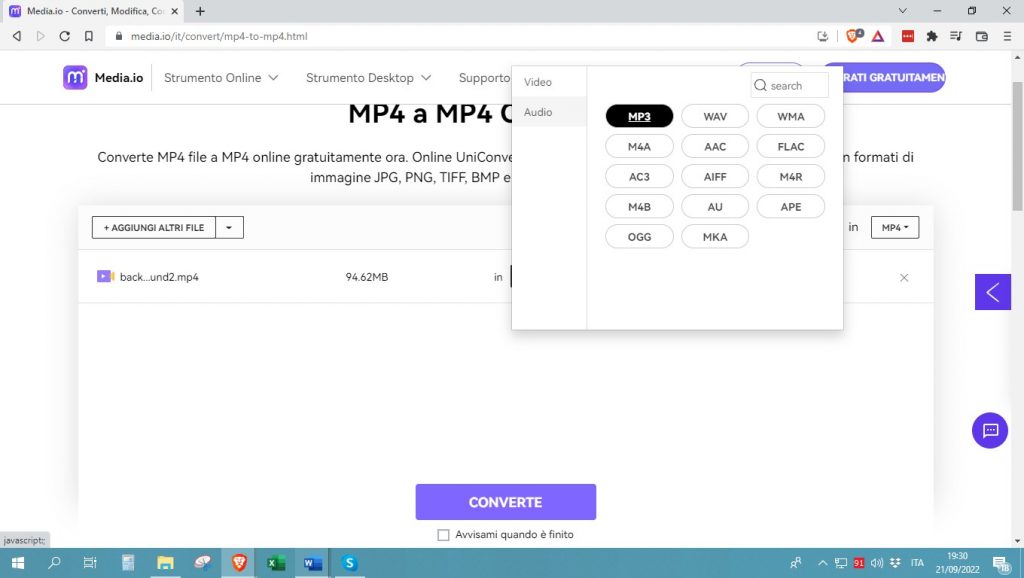This screenshot has width=1024, height=578.
Task: Open the Strumento Online dropdown menu
Action: click(x=220, y=77)
